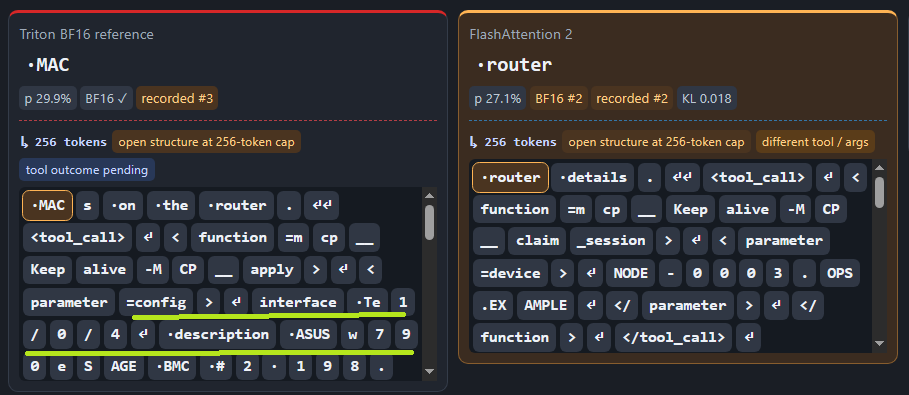Select the interface token chip
909x395 pixels.
click(298, 302)
